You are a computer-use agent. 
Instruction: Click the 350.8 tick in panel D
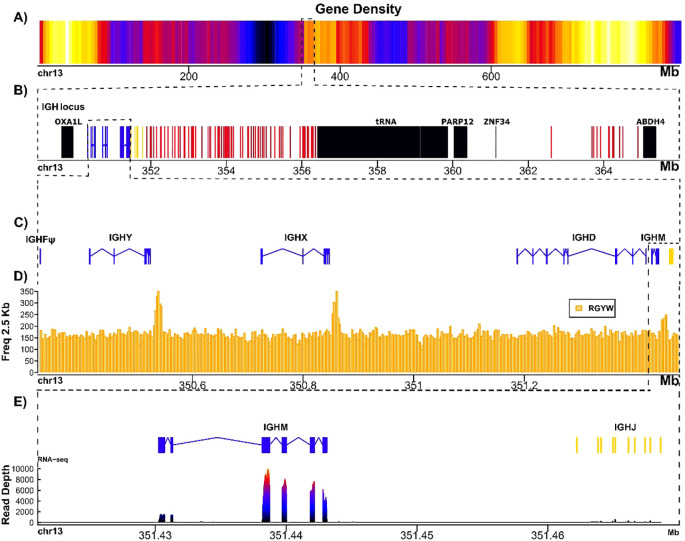click(x=303, y=385)
